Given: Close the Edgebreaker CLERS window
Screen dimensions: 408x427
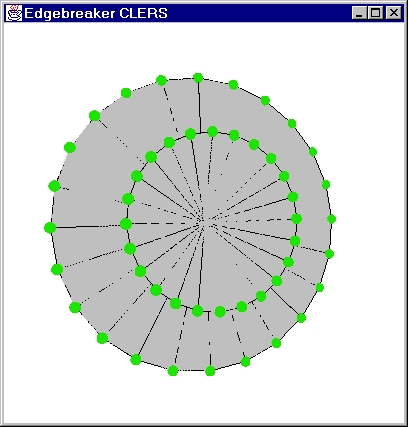Looking at the screenshot, I should [x=394, y=13].
